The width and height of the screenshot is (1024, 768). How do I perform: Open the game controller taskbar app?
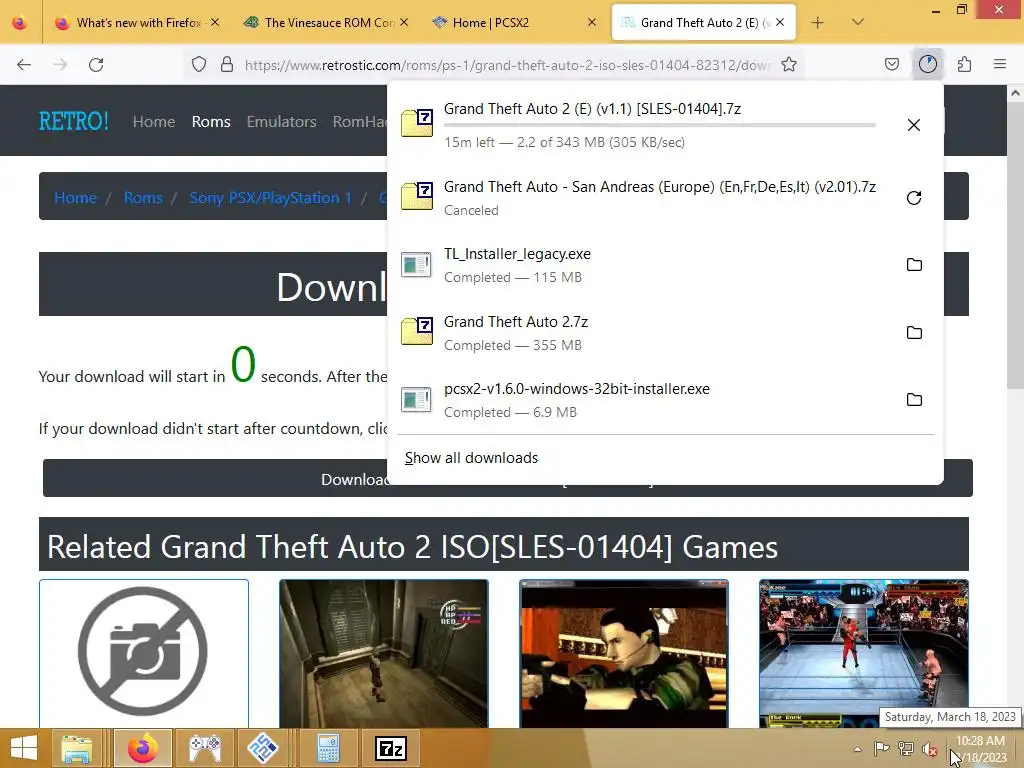[x=205, y=748]
